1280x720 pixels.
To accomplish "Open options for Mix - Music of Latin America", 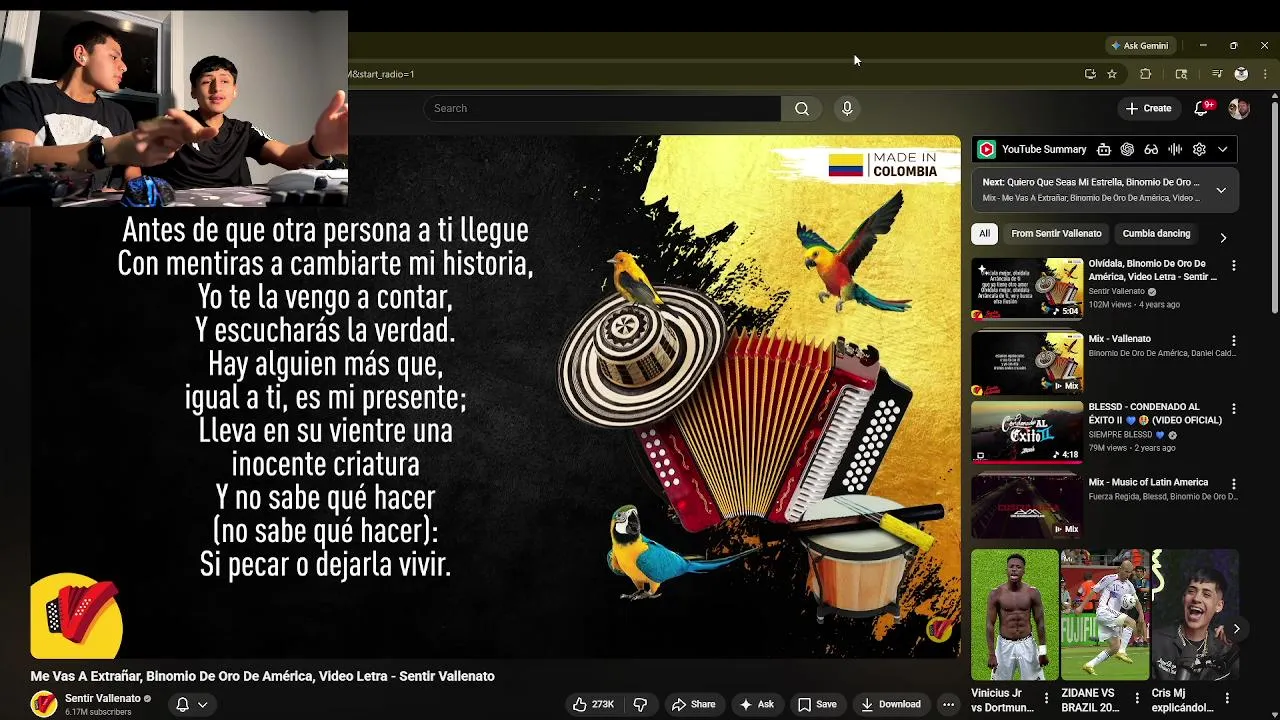I will coord(1234,484).
